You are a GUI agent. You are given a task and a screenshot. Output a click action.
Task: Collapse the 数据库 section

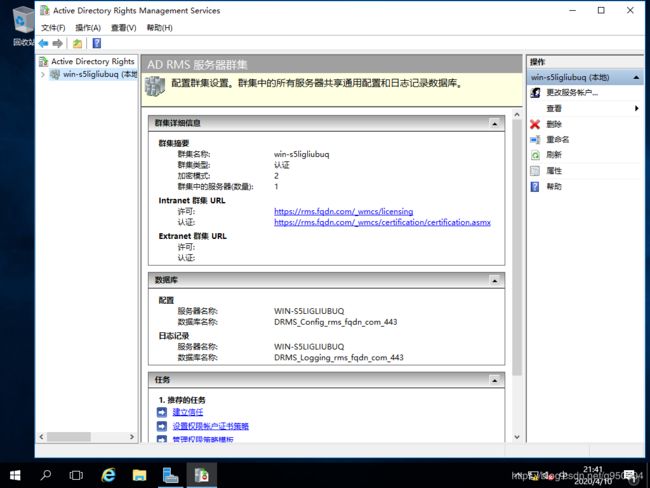pos(495,281)
